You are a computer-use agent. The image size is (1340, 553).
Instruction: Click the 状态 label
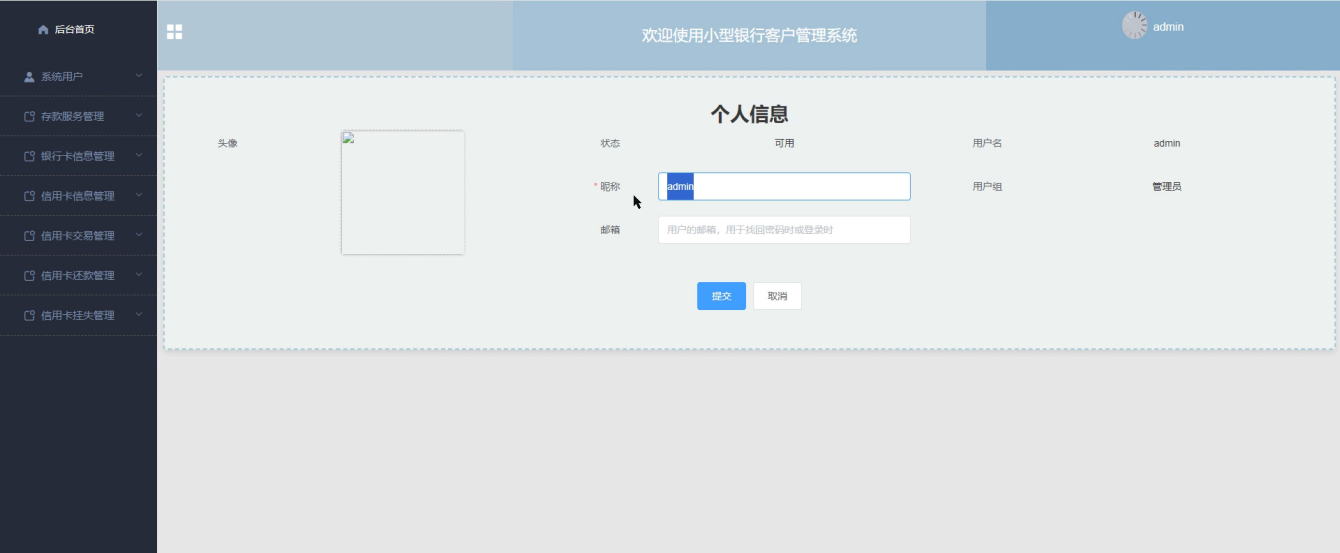(x=610, y=143)
